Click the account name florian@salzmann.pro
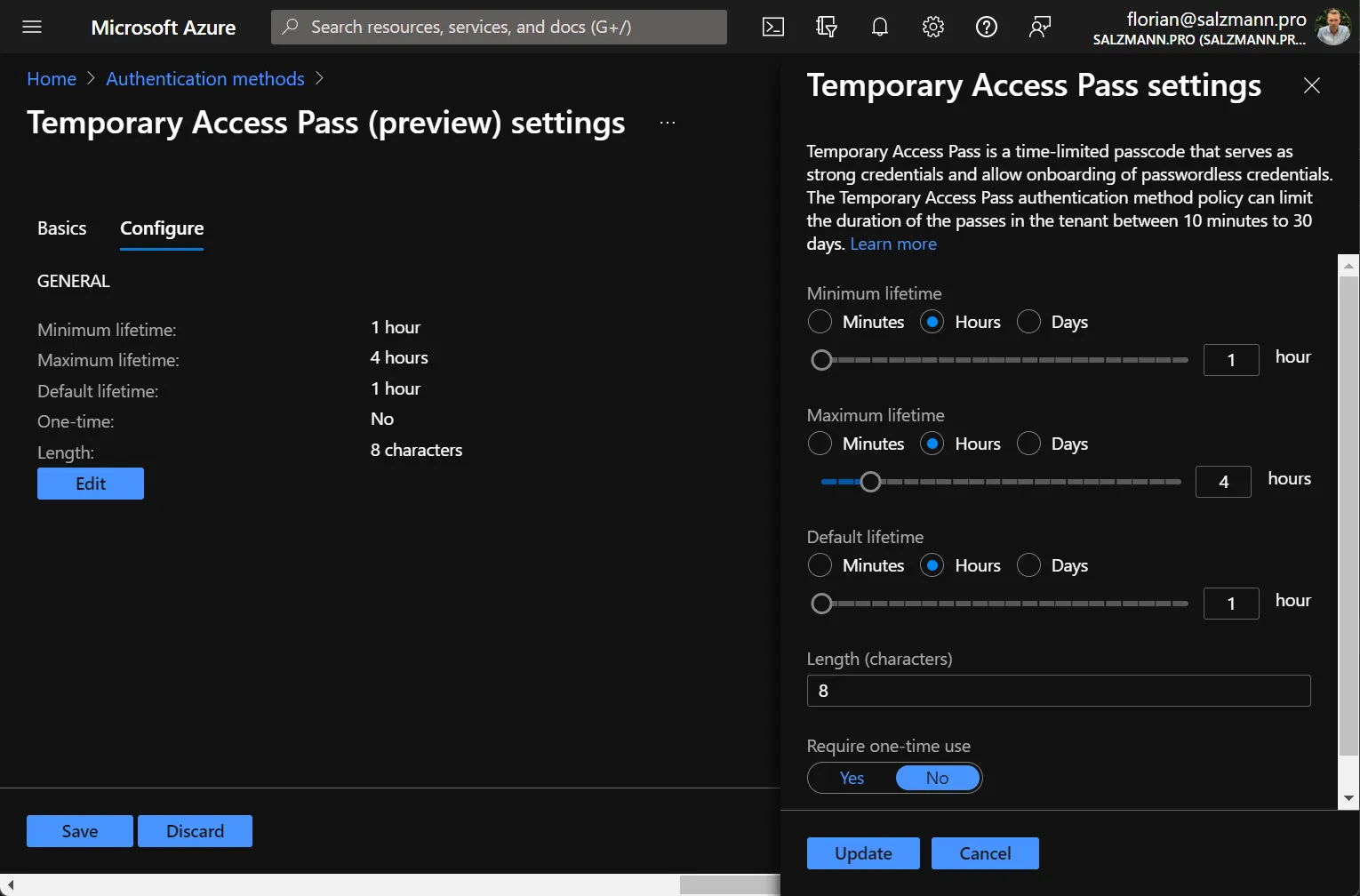Screen dimensions: 1360x896 tap(1216, 19)
